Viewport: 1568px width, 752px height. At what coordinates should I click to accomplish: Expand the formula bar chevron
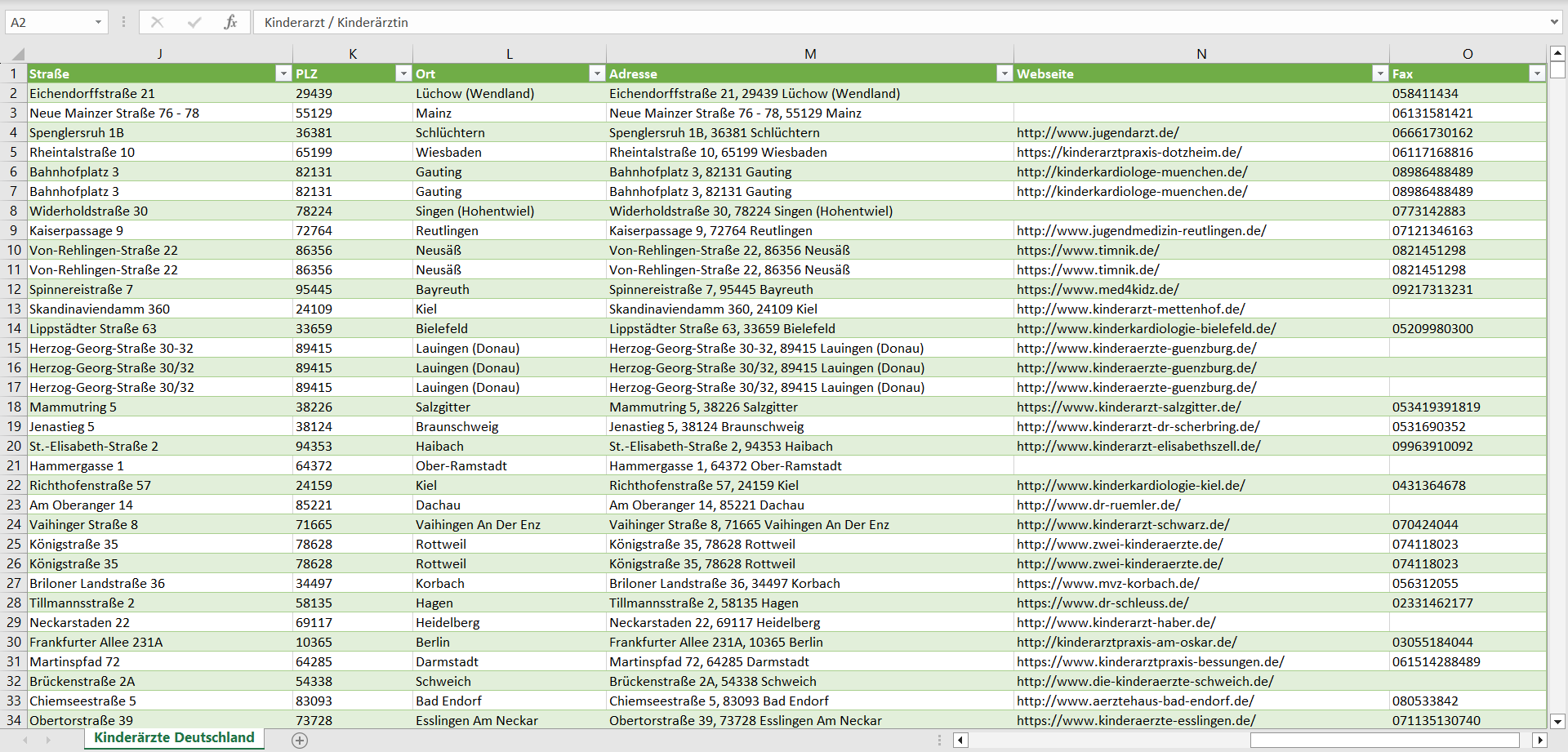tap(1554, 22)
